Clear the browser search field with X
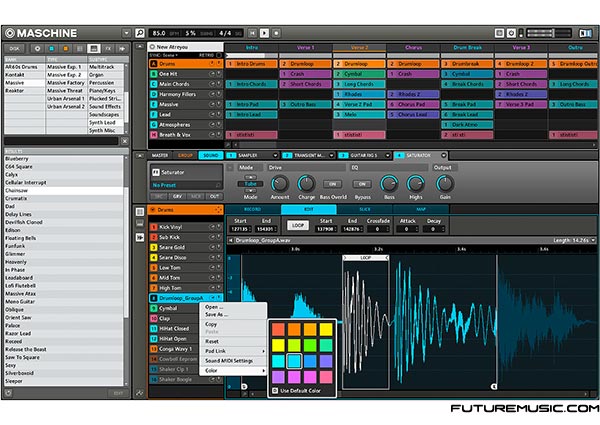 [x=125, y=141]
